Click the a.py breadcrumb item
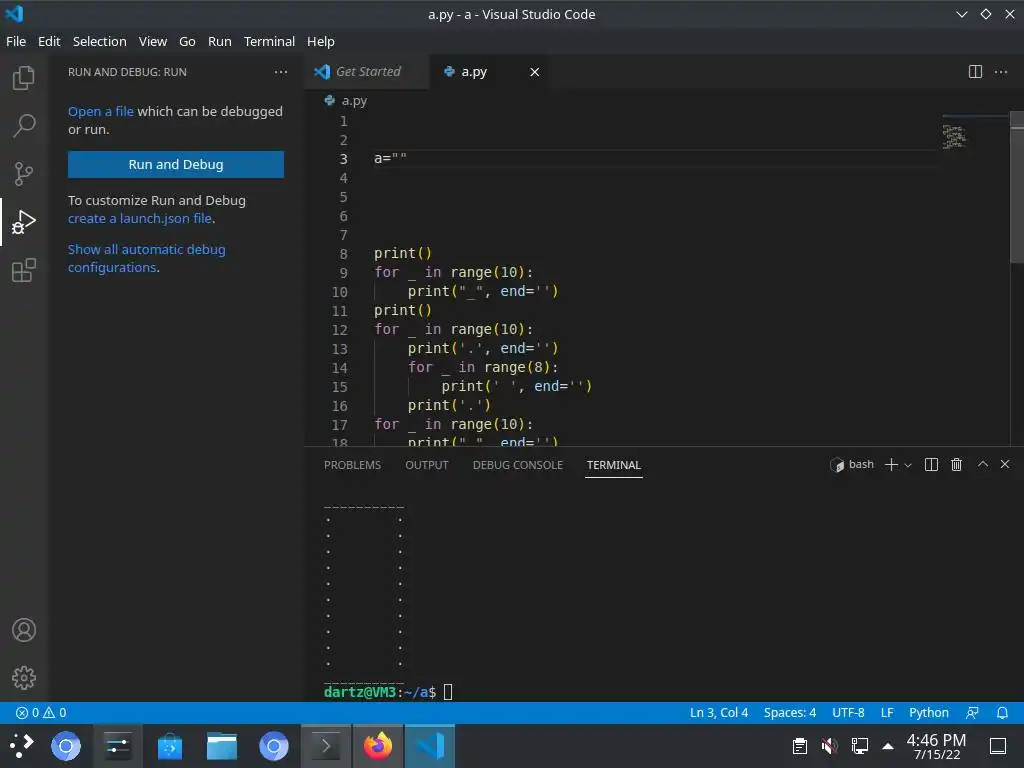 pos(347,101)
